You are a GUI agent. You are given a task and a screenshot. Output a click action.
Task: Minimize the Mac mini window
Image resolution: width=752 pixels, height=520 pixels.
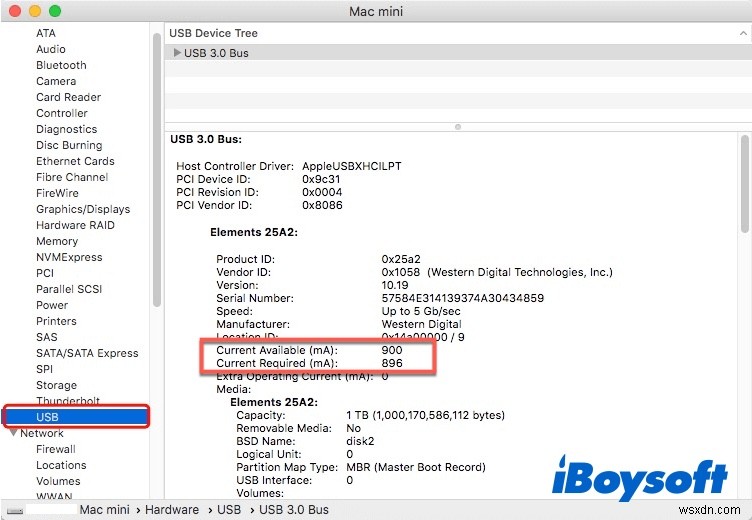click(x=35, y=11)
